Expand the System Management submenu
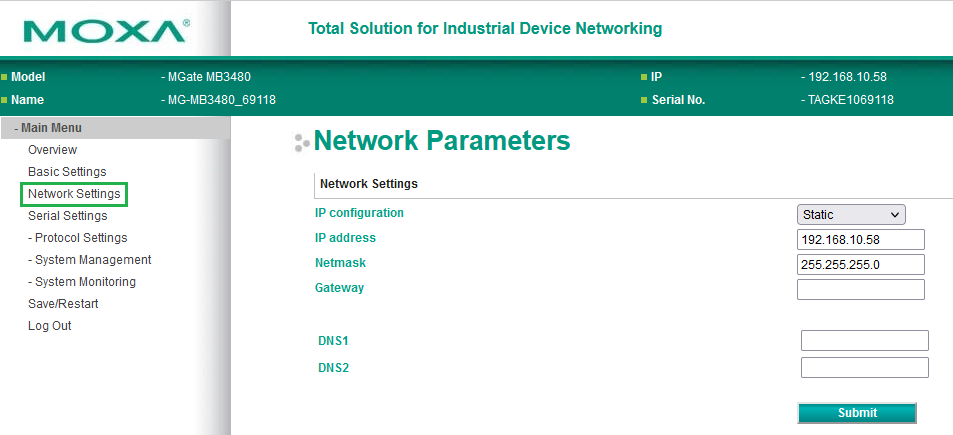Viewport: 953px width, 435px height. point(89,259)
